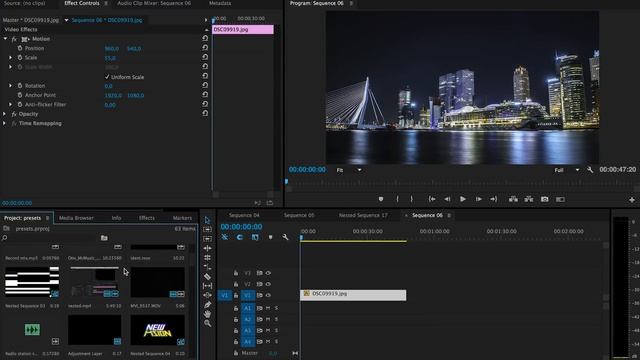Click the Mark In bracket button
Viewport: 640px width, 360px height.
[x=398, y=199]
